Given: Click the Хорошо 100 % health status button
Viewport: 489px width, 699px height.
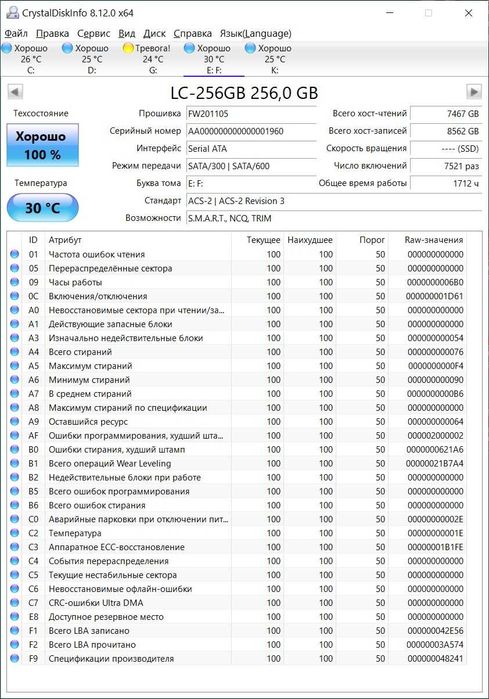Looking at the screenshot, I should 42,145.
